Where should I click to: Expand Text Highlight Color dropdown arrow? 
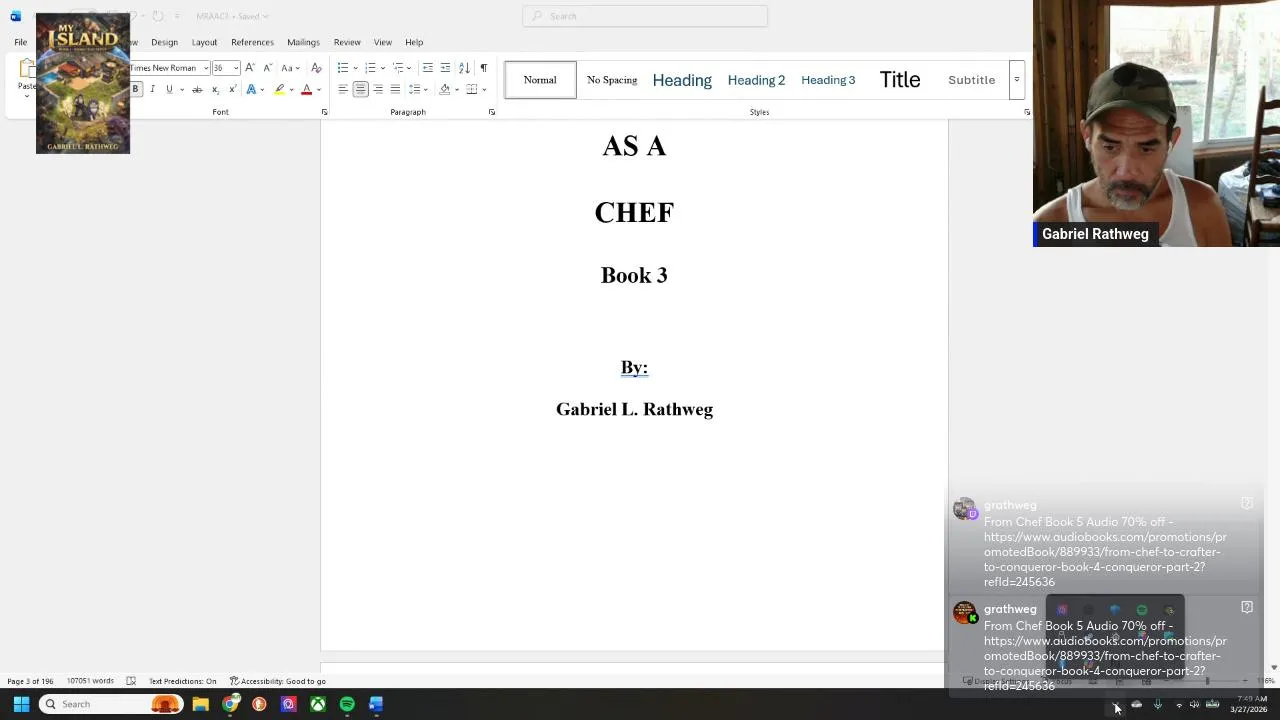291,89
